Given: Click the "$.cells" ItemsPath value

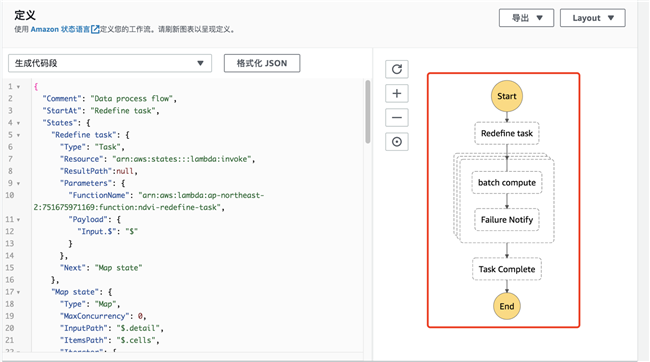Looking at the screenshot, I should tap(136, 340).
